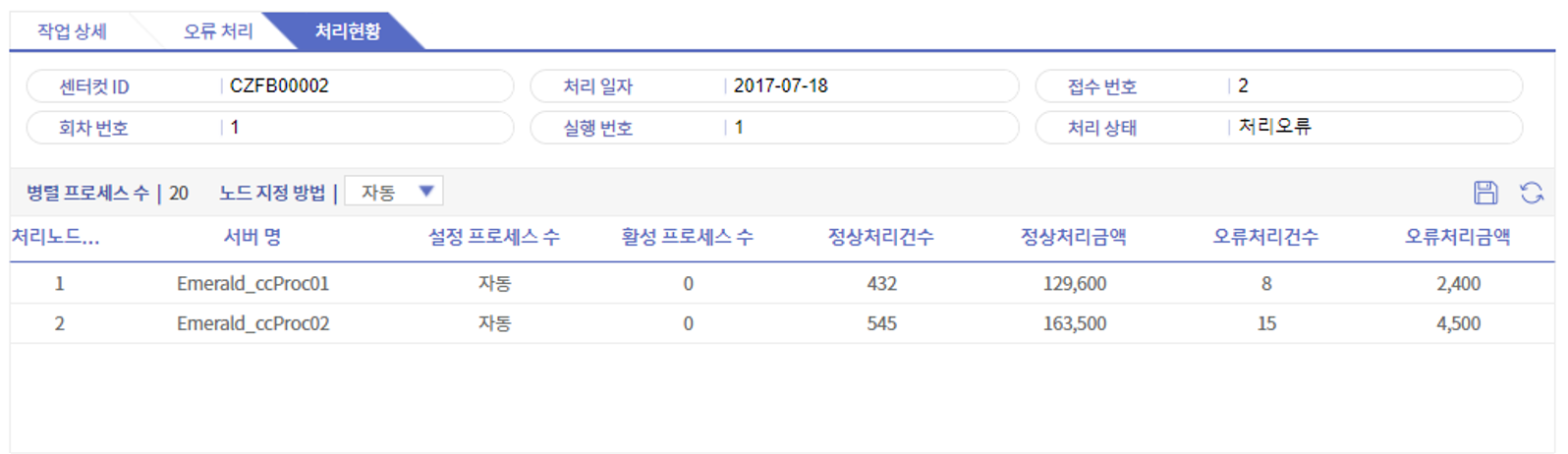The height and width of the screenshot is (454, 1568).
Task: Click the refresh icon
Action: [1531, 193]
